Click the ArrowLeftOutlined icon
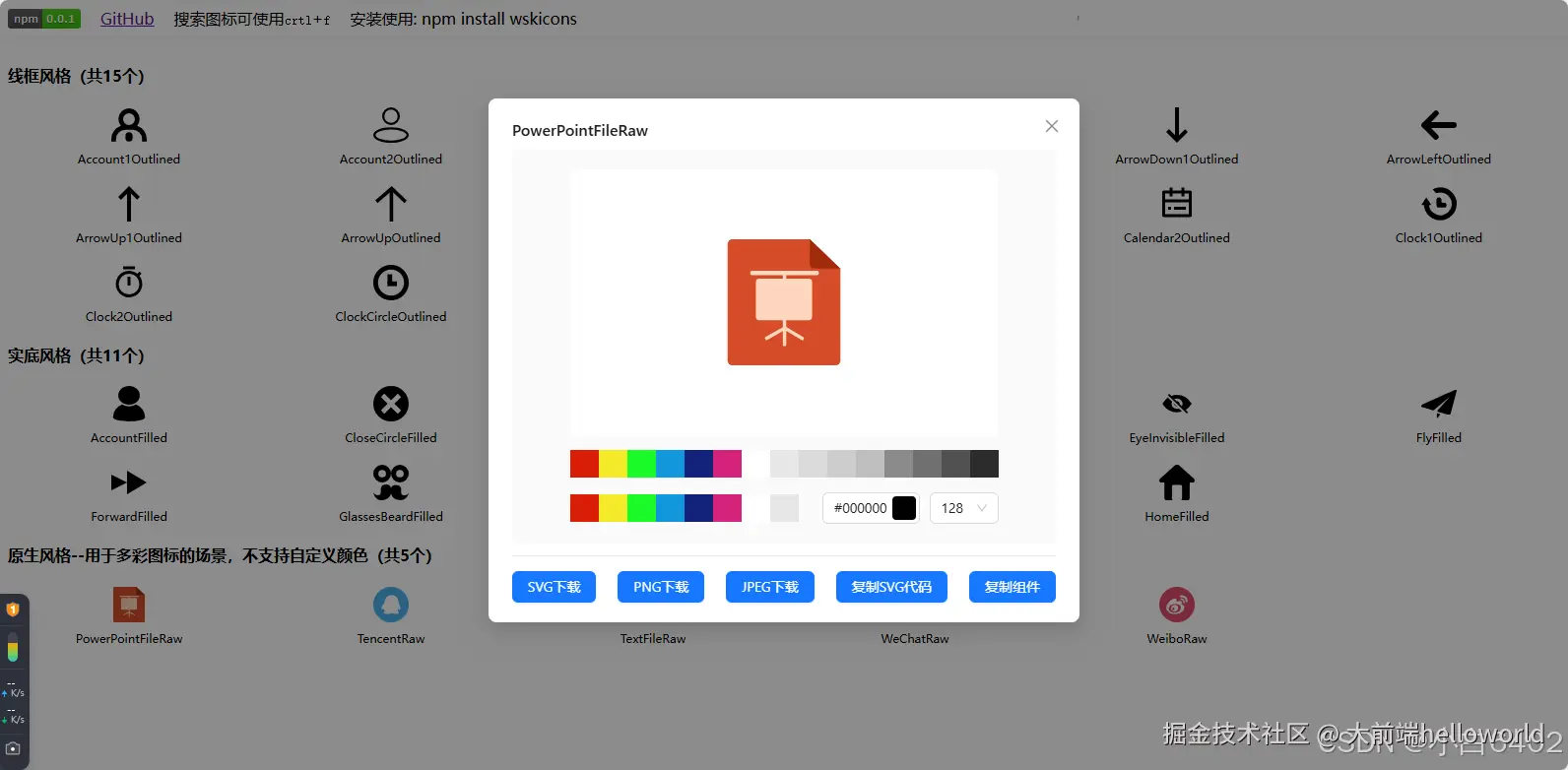The height and width of the screenshot is (770, 1568). [x=1439, y=125]
